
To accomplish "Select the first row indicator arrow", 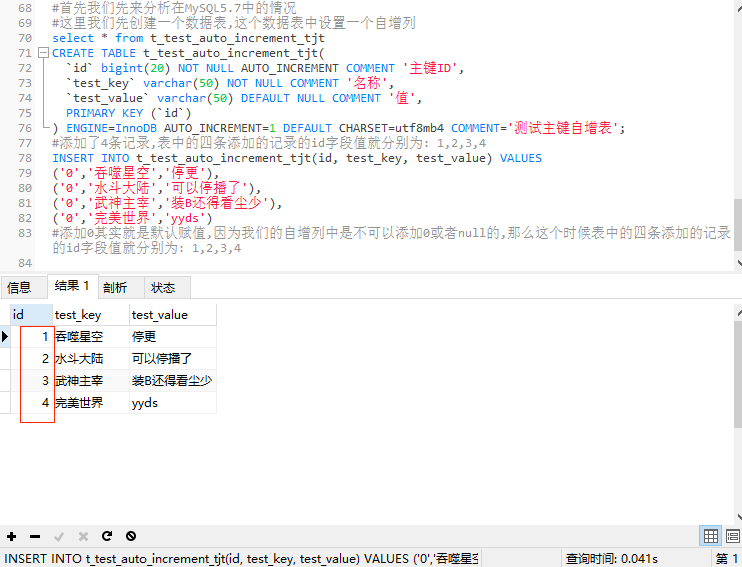I will [5, 337].
